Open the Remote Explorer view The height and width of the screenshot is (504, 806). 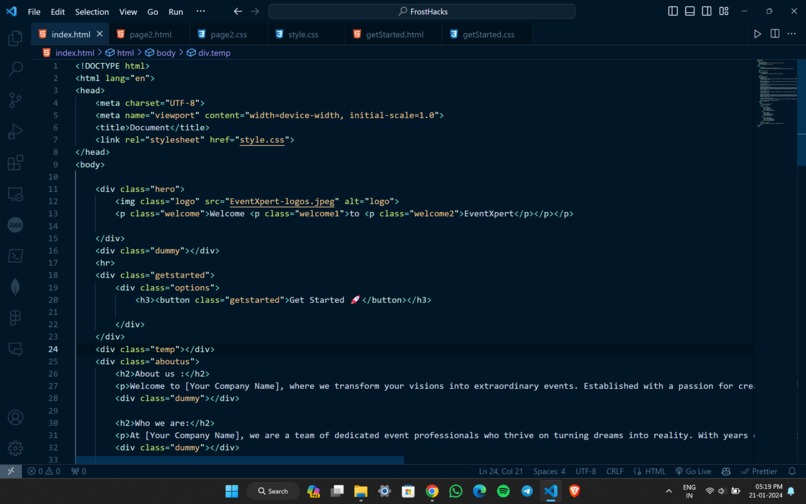tap(15, 194)
